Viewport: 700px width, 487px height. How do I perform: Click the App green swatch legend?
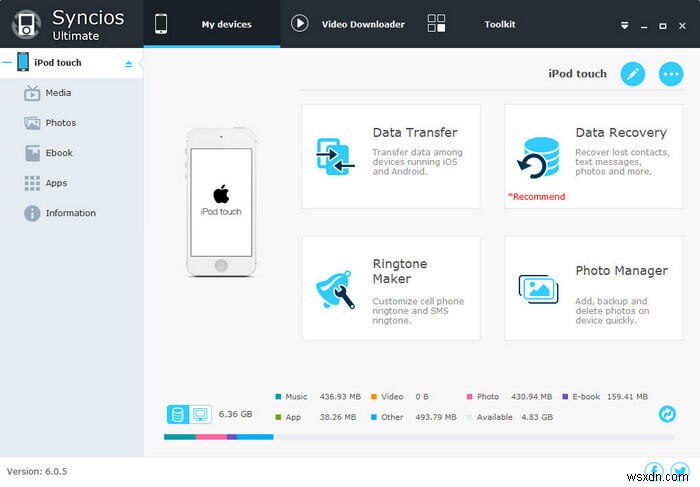click(279, 417)
